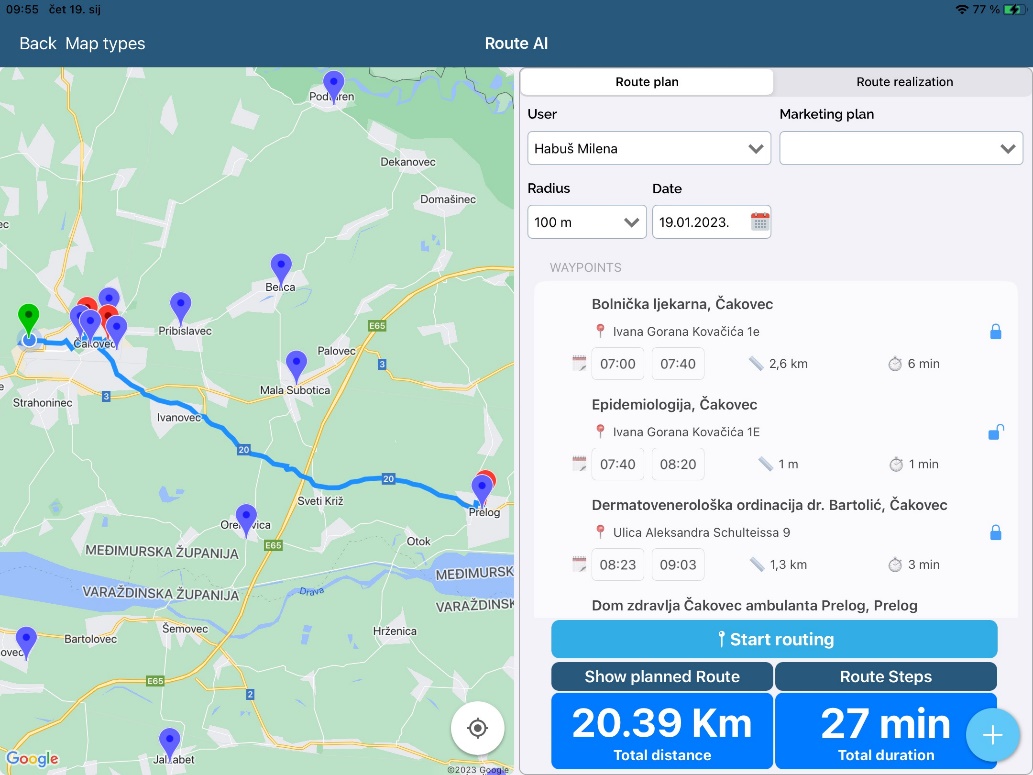Image resolution: width=1033 pixels, height=775 pixels.
Task: Open the Radius dropdown set to 100 m
Action: (x=587, y=222)
